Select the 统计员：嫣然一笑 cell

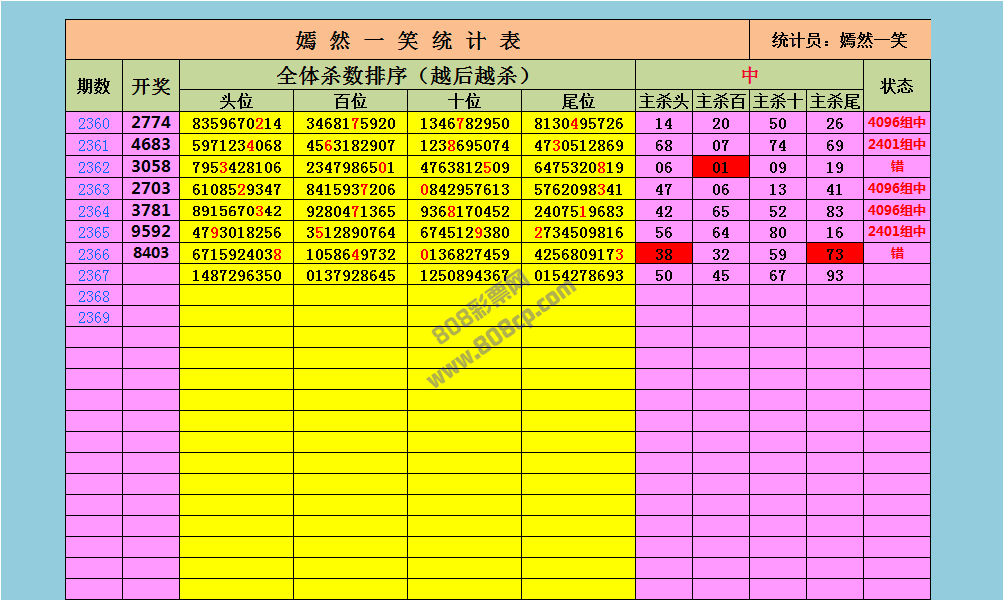click(x=840, y=40)
